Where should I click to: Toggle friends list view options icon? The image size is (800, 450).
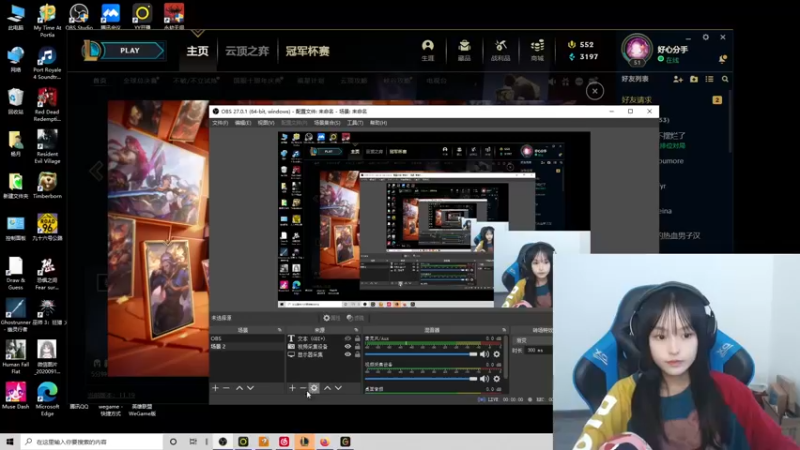click(x=709, y=79)
